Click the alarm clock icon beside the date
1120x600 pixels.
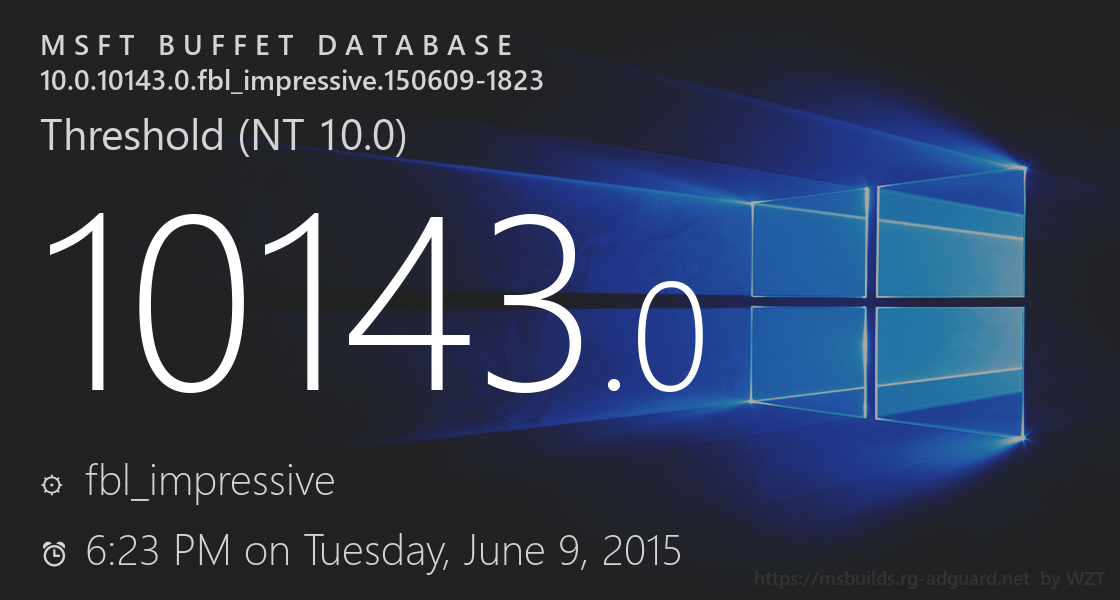54,552
